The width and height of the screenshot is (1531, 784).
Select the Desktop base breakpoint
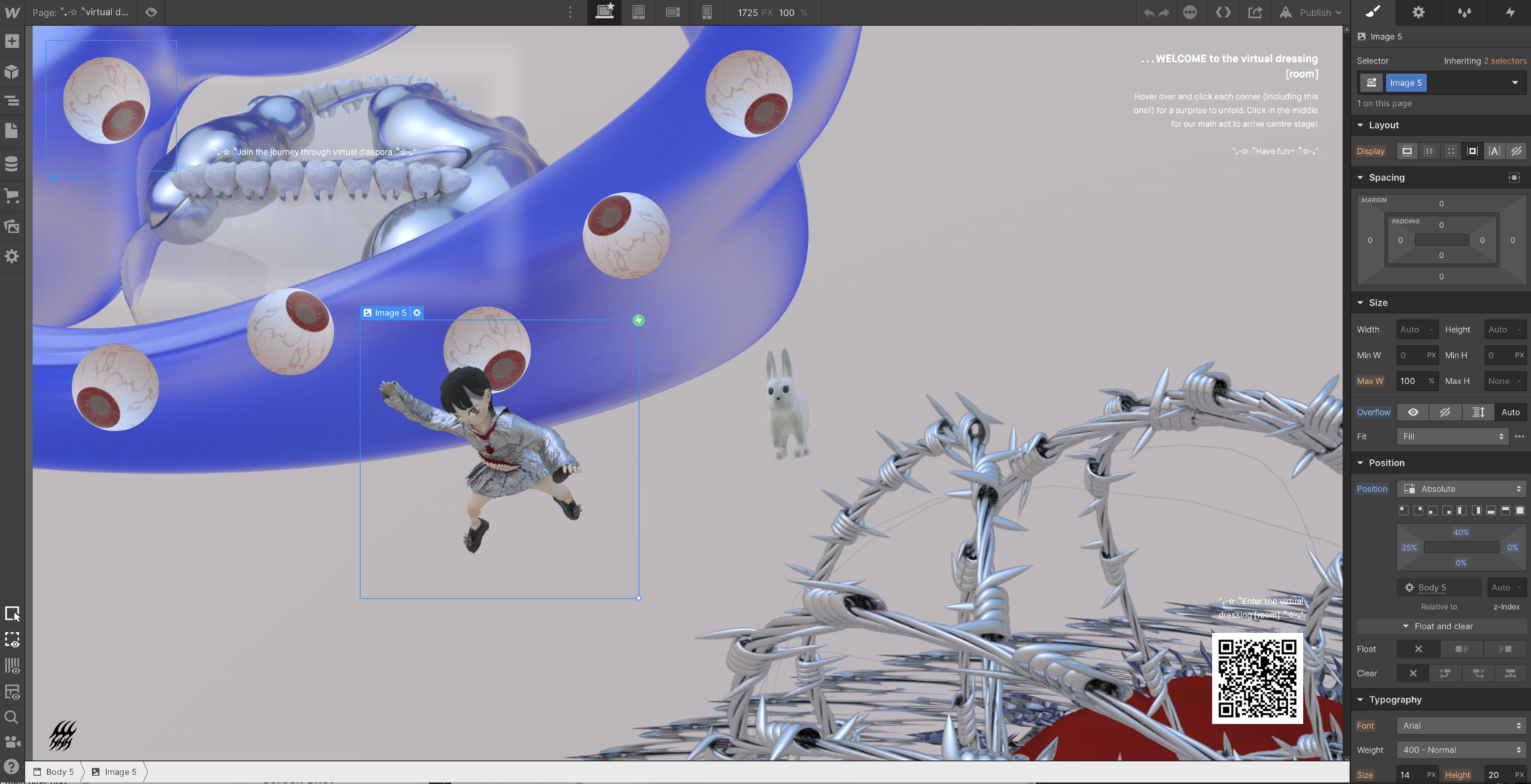point(605,12)
